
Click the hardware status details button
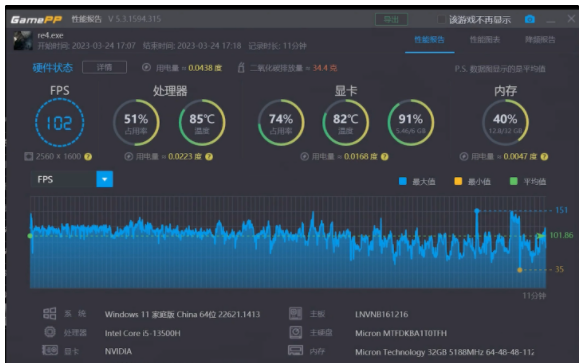[x=104, y=67]
